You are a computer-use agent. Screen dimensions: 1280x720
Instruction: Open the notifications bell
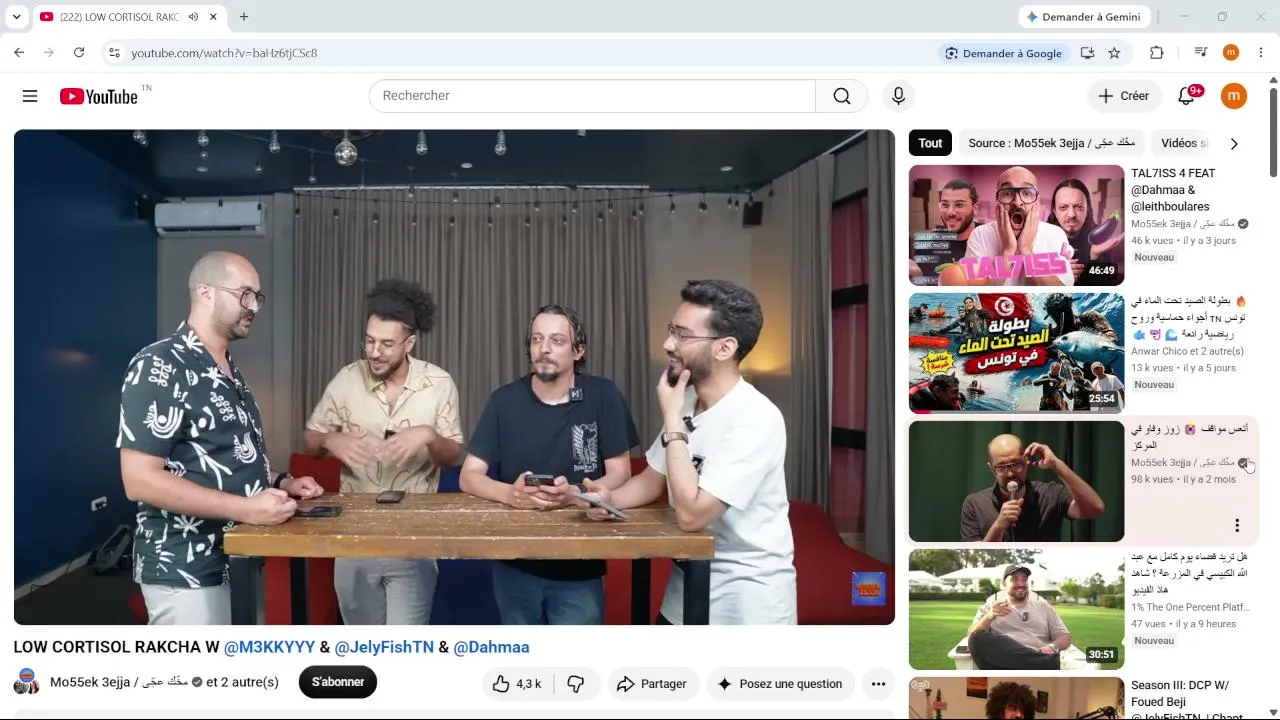coord(1187,96)
